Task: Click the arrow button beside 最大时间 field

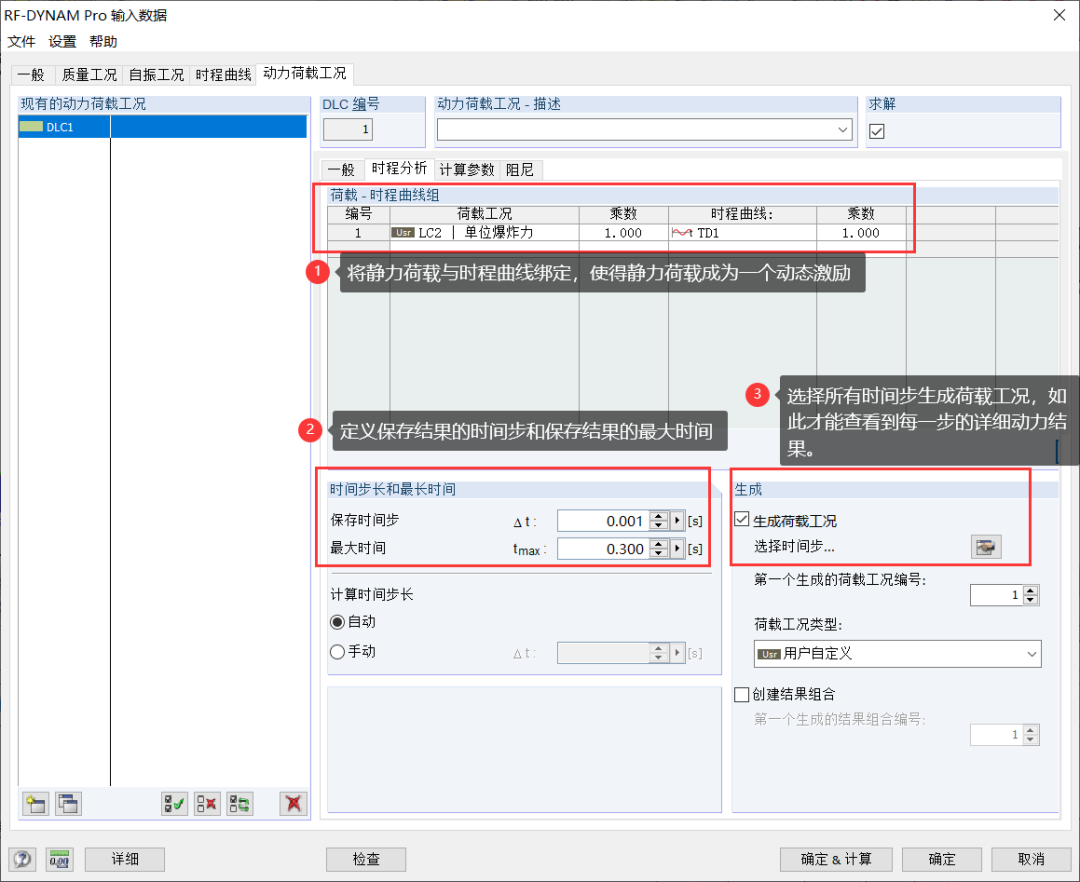Action: pyautogui.click(x=678, y=549)
